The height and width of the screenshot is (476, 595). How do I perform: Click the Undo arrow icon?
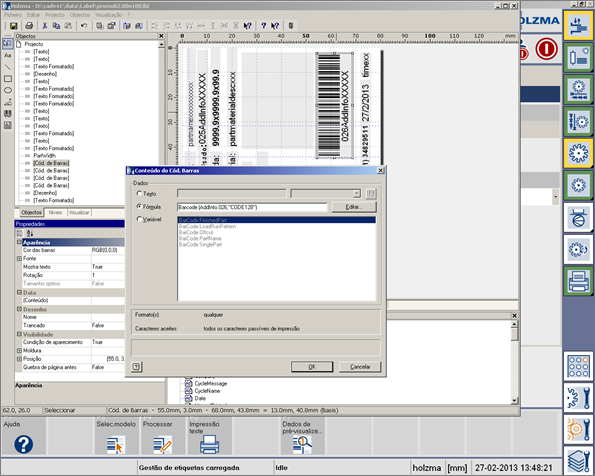84,26
